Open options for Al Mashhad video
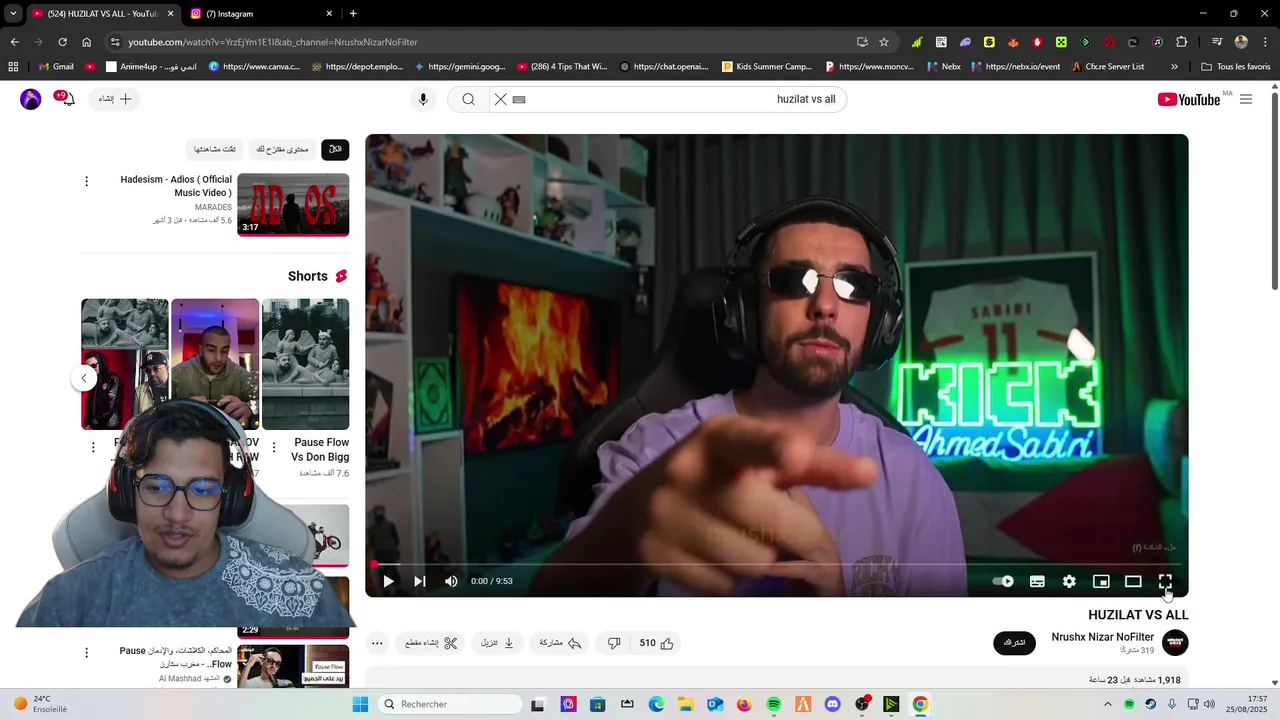The height and width of the screenshot is (720, 1280). tap(86, 653)
